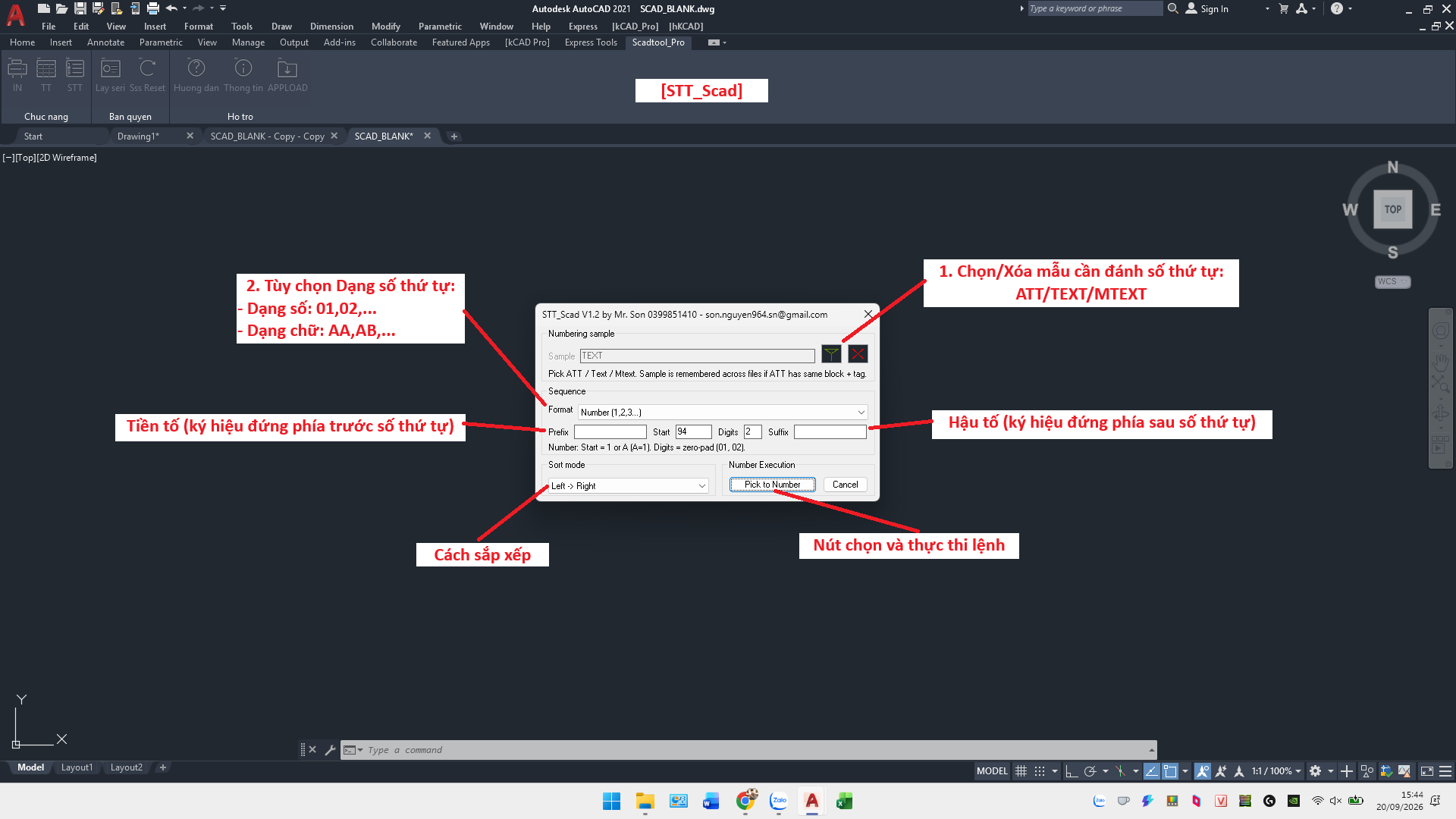The width and height of the screenshot is (1456, 819).
Task: Open the Customize Quick Access Toolbar dropdown
Action: click(x=223, y=8)
